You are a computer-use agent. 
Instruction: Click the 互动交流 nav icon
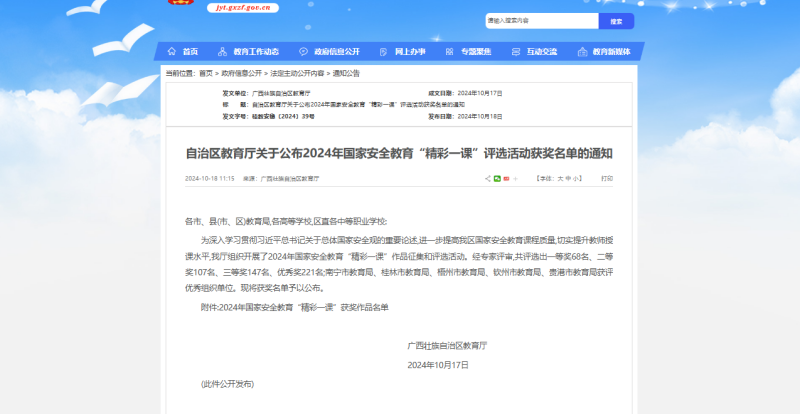pos(517,51)
